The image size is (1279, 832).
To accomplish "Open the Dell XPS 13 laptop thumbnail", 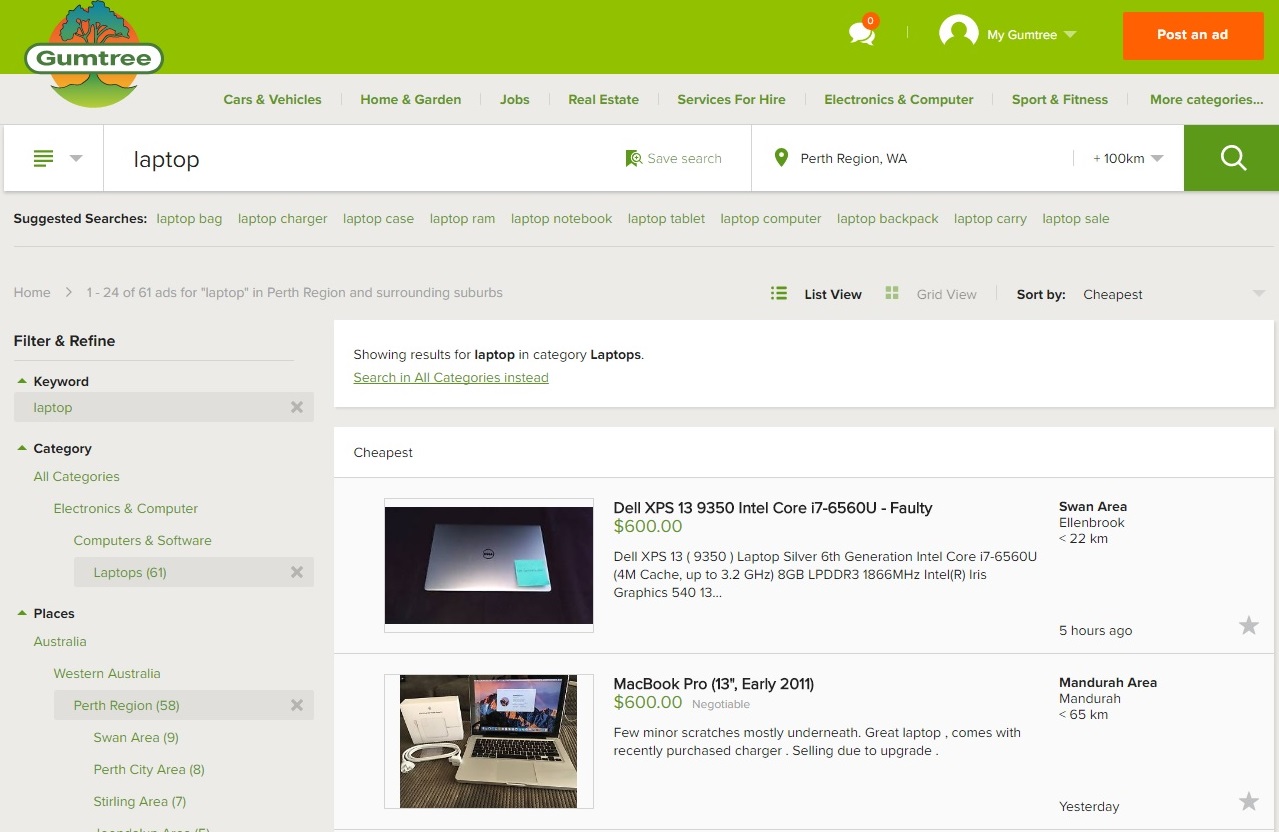I will [489, 565].
